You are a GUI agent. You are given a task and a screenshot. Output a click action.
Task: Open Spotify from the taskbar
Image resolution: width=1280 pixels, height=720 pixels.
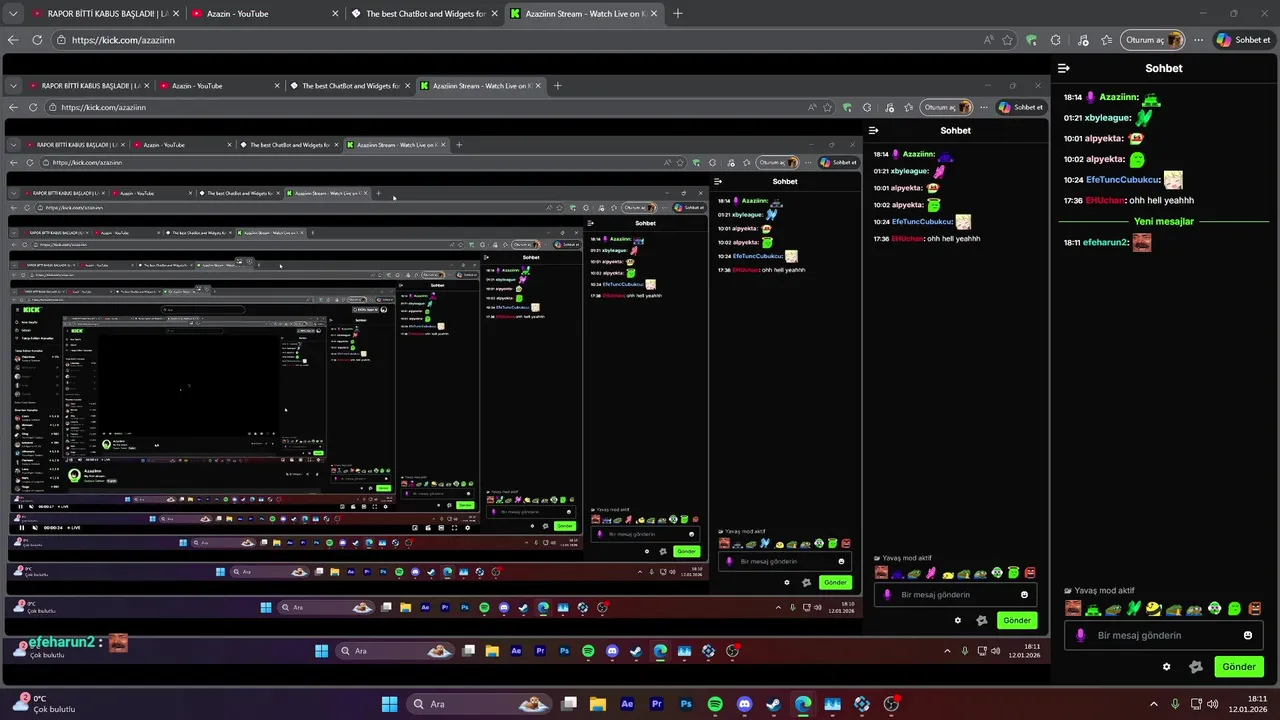pyautogui.click(x=715, y=704)
